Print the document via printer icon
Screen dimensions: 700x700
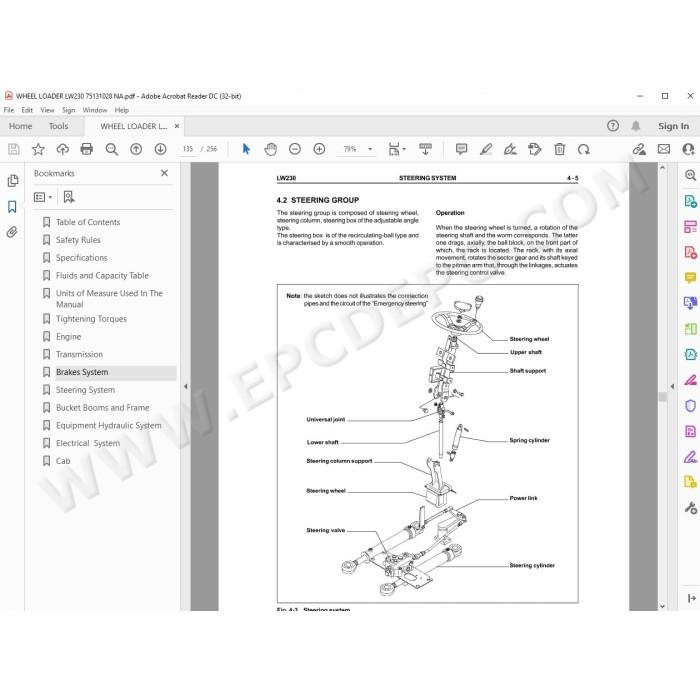(87, 149)
